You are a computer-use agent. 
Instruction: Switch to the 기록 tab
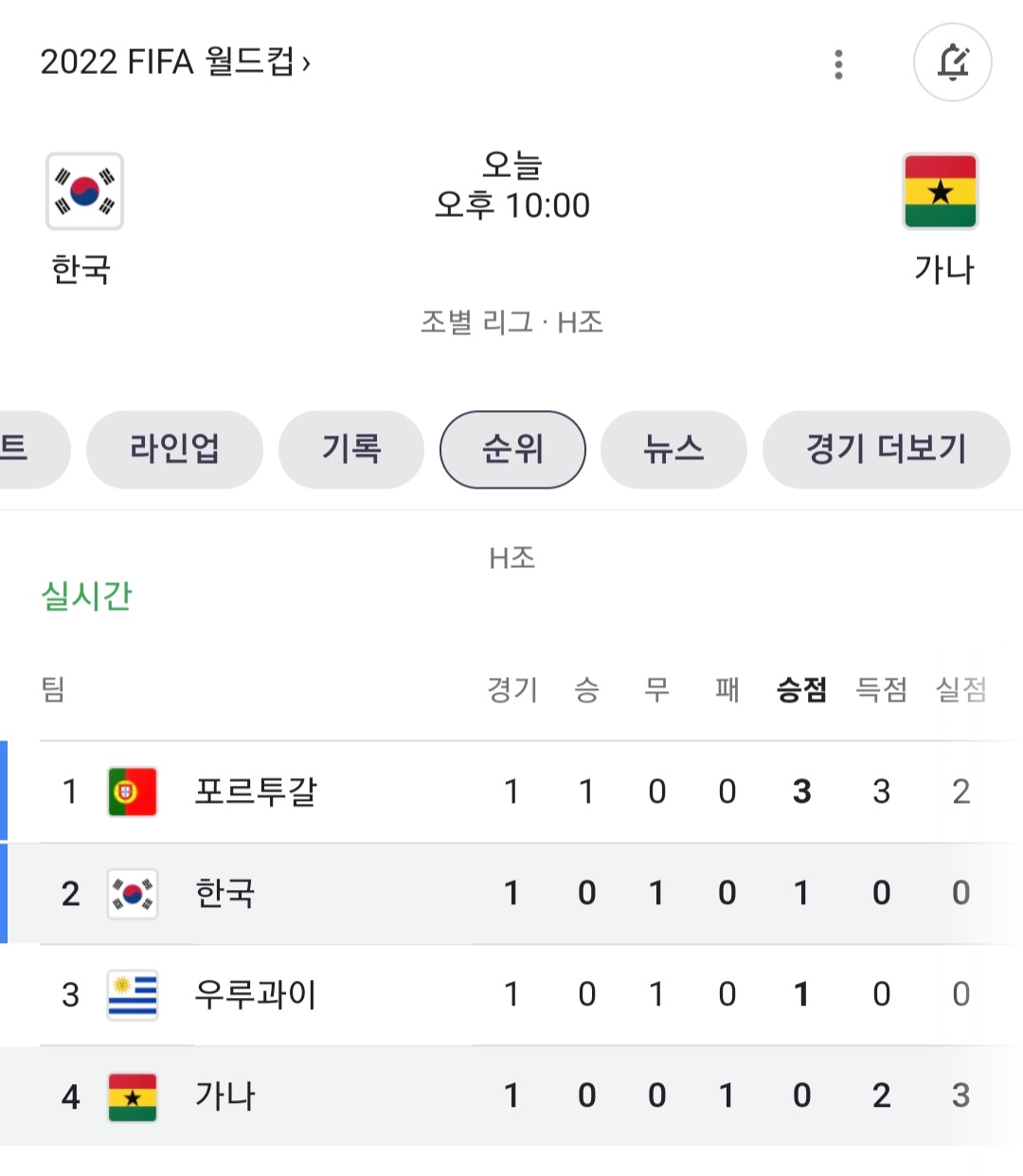[350, 449]
